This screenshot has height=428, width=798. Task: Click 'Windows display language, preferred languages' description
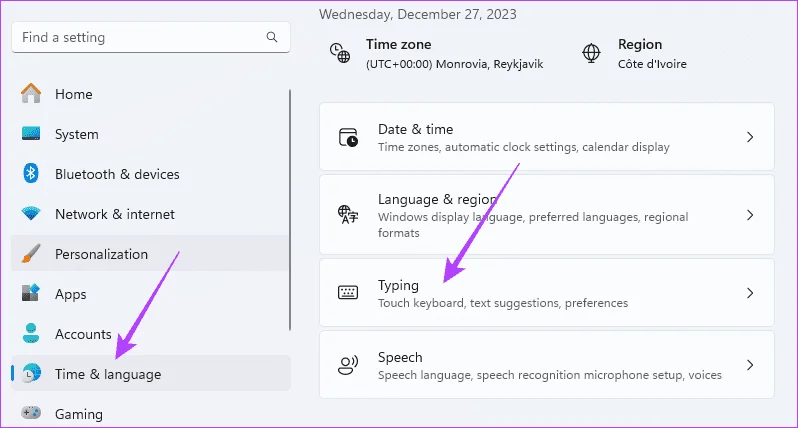[x=533, y=225]
